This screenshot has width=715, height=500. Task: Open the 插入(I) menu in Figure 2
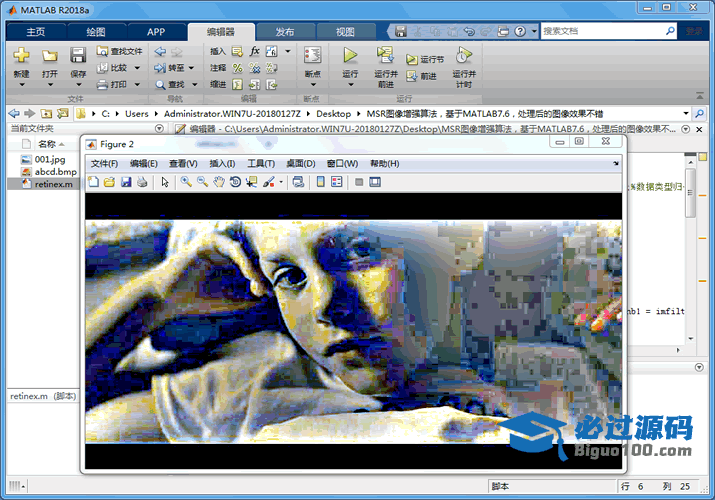222,164
